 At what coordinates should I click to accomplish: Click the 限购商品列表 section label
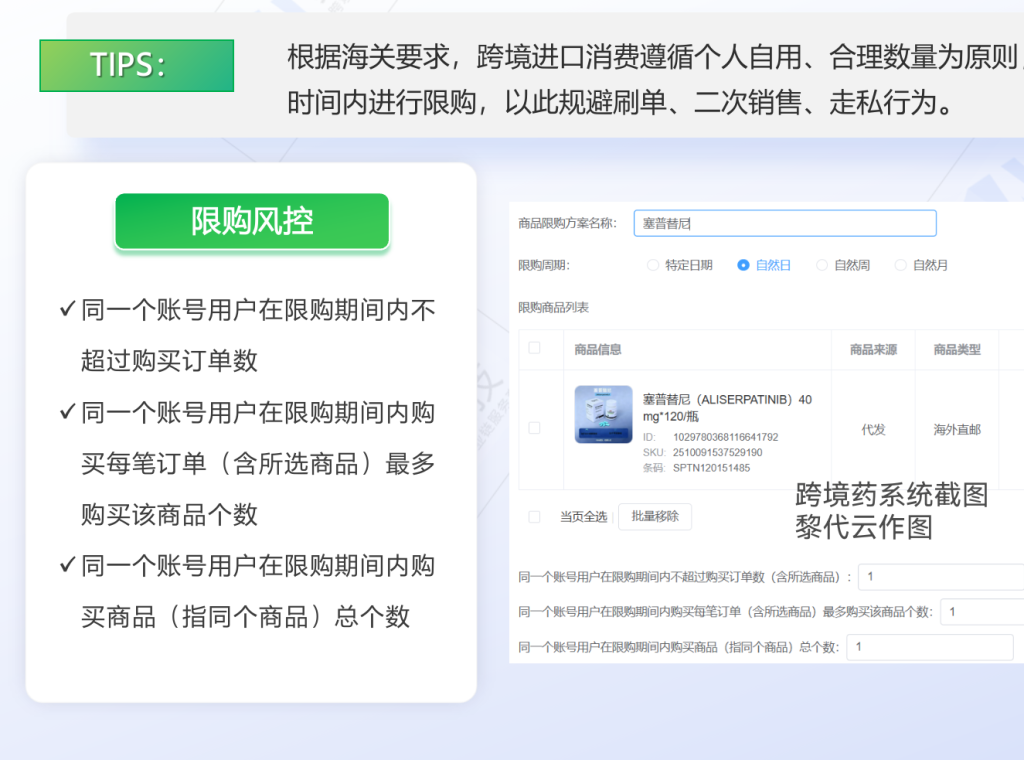[553, 307]
